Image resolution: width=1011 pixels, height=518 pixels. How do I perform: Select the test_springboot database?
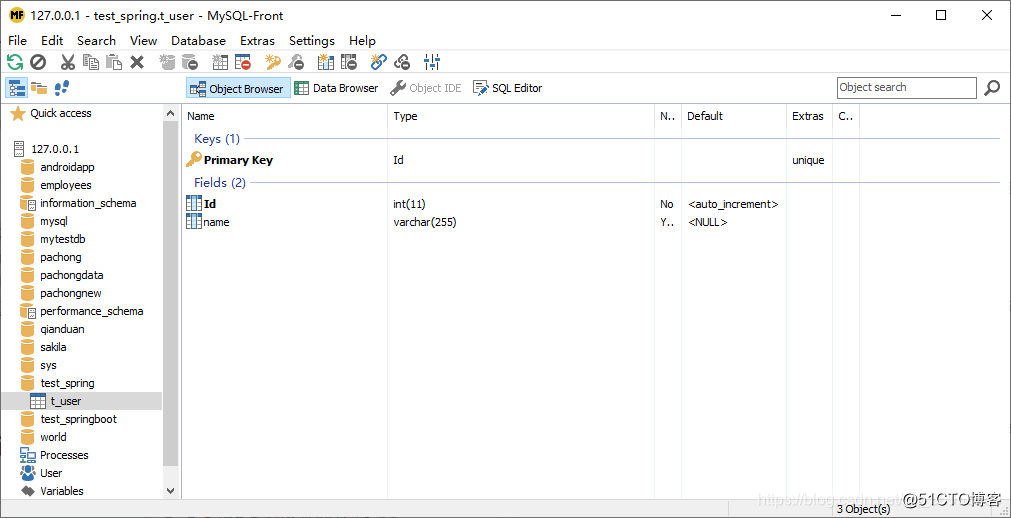(x=79, y=419)
